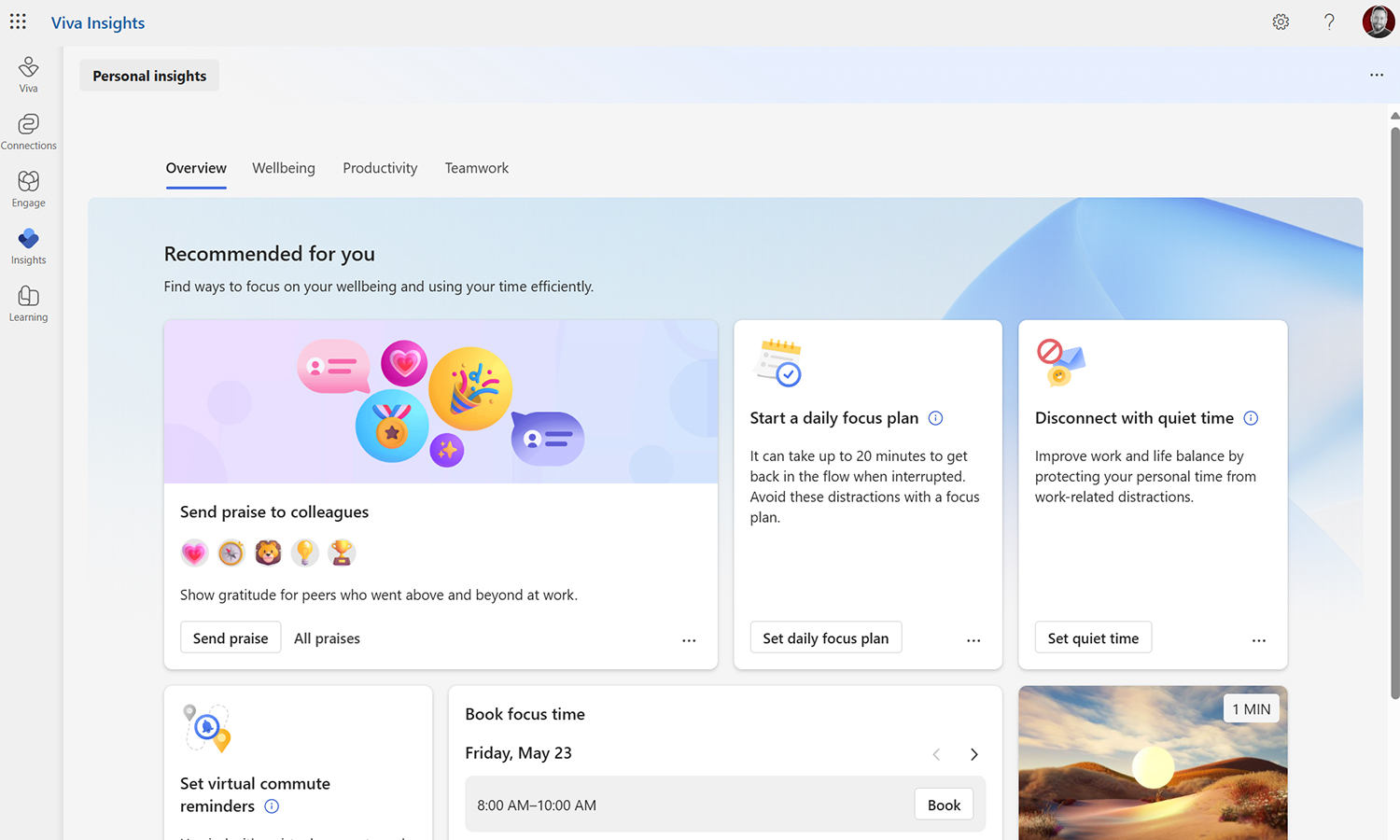1400x840 pixels.
Task: Click the info icon for daily focus plan
Action: point(935,418)
